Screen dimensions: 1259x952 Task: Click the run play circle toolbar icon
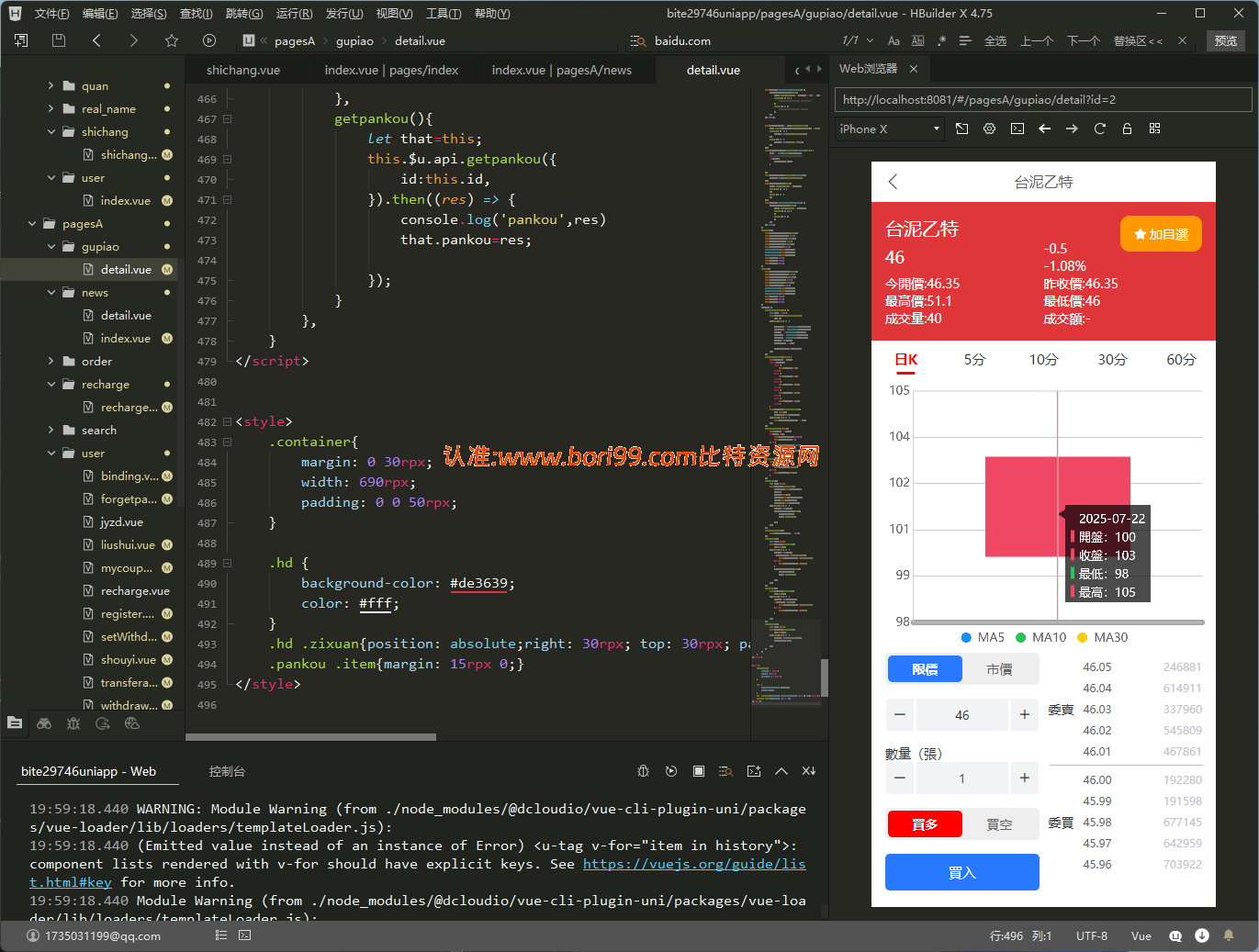(x=209, y=40)
